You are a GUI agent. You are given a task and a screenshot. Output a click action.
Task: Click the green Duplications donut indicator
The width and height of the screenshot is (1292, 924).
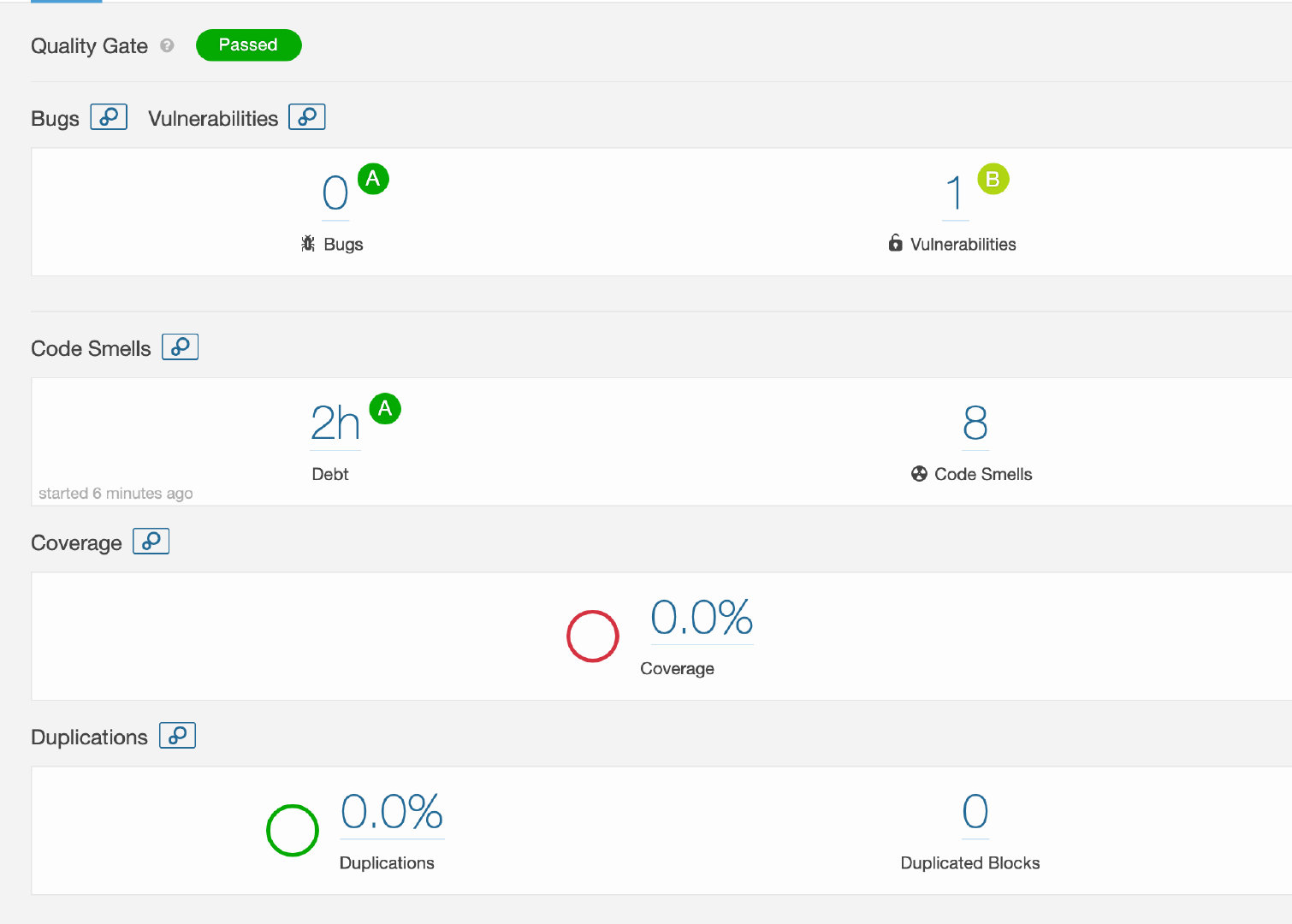(x=293, y=831)
